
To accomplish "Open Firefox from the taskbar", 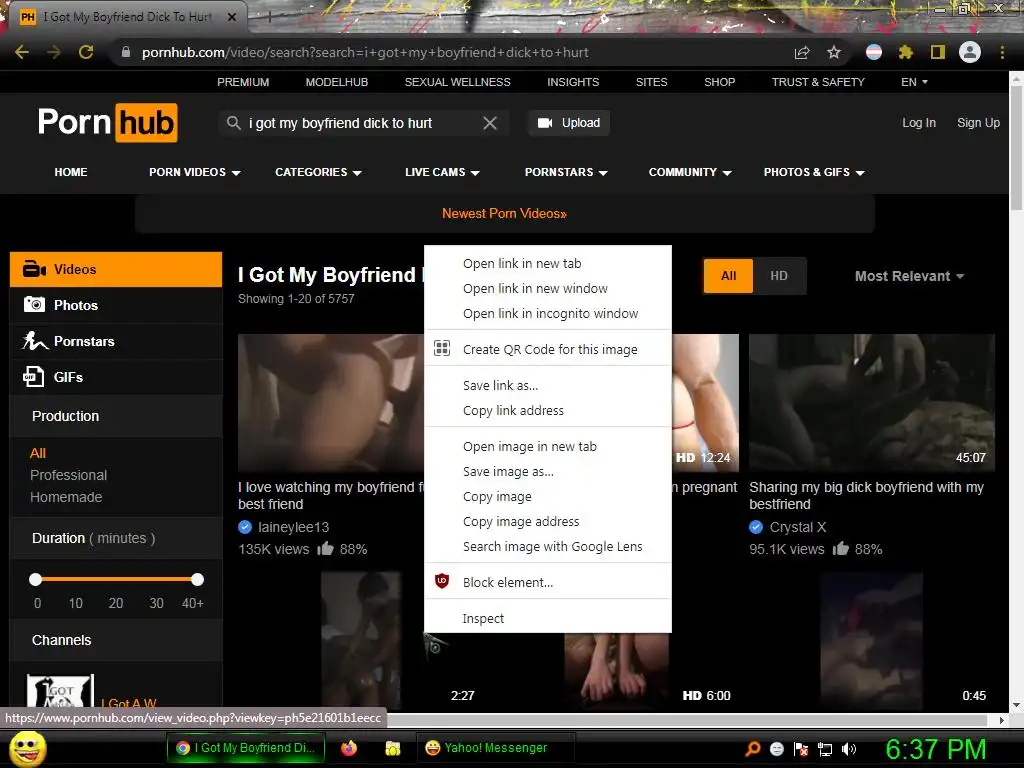I will pos(349,748).
